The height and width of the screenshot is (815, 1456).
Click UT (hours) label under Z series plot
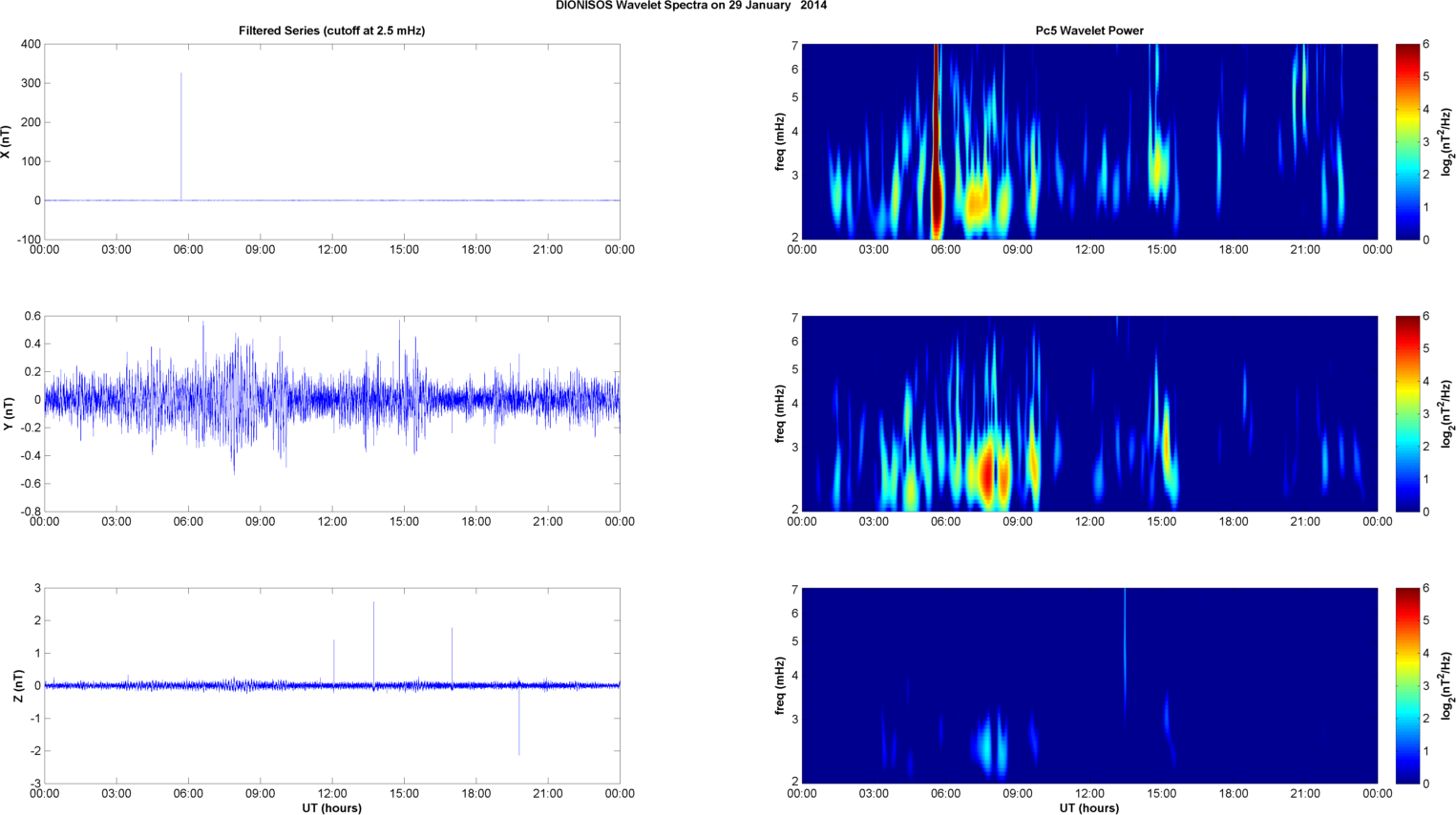[x=331, y=808]
